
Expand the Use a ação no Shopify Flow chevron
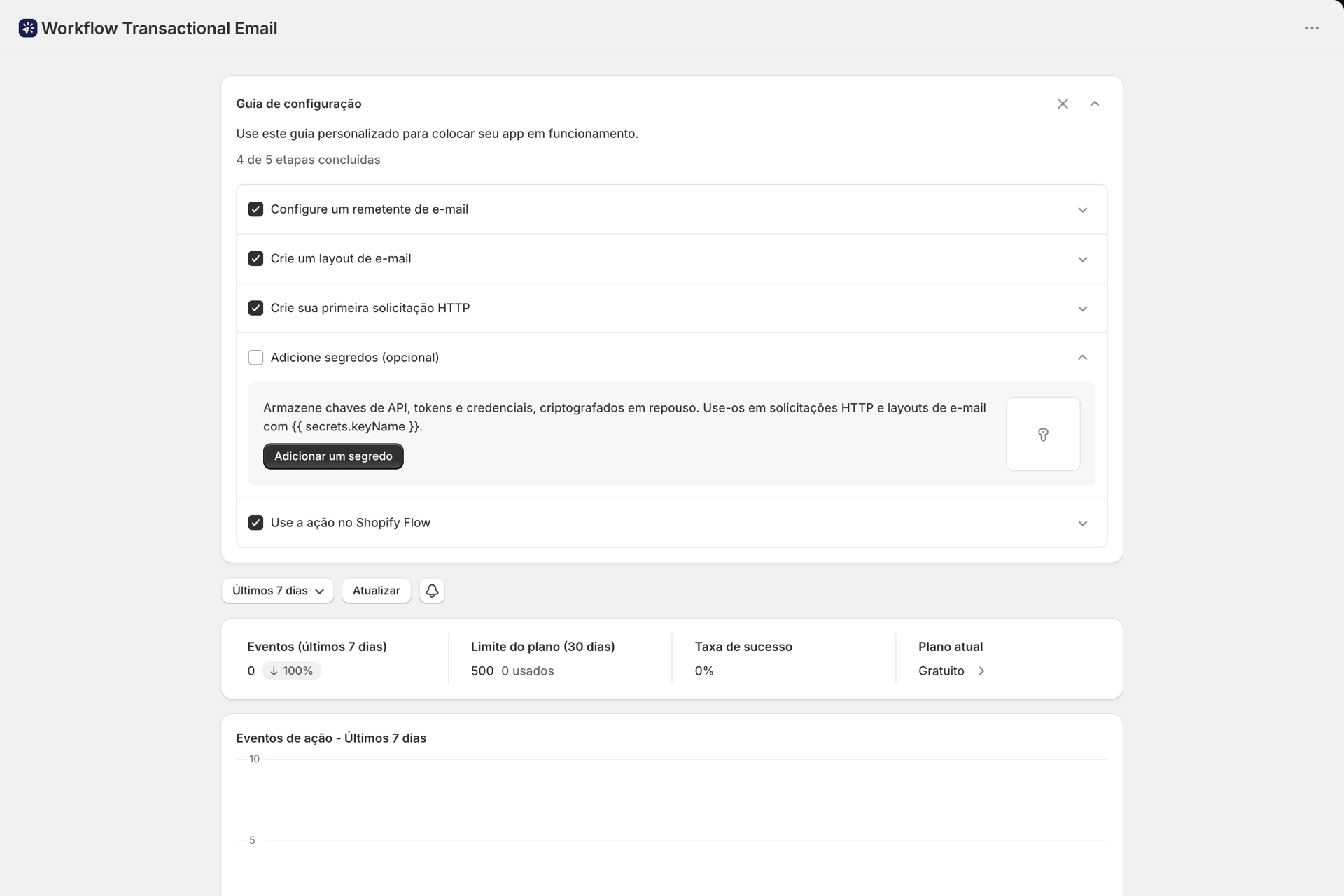(x=1082, y=523)
